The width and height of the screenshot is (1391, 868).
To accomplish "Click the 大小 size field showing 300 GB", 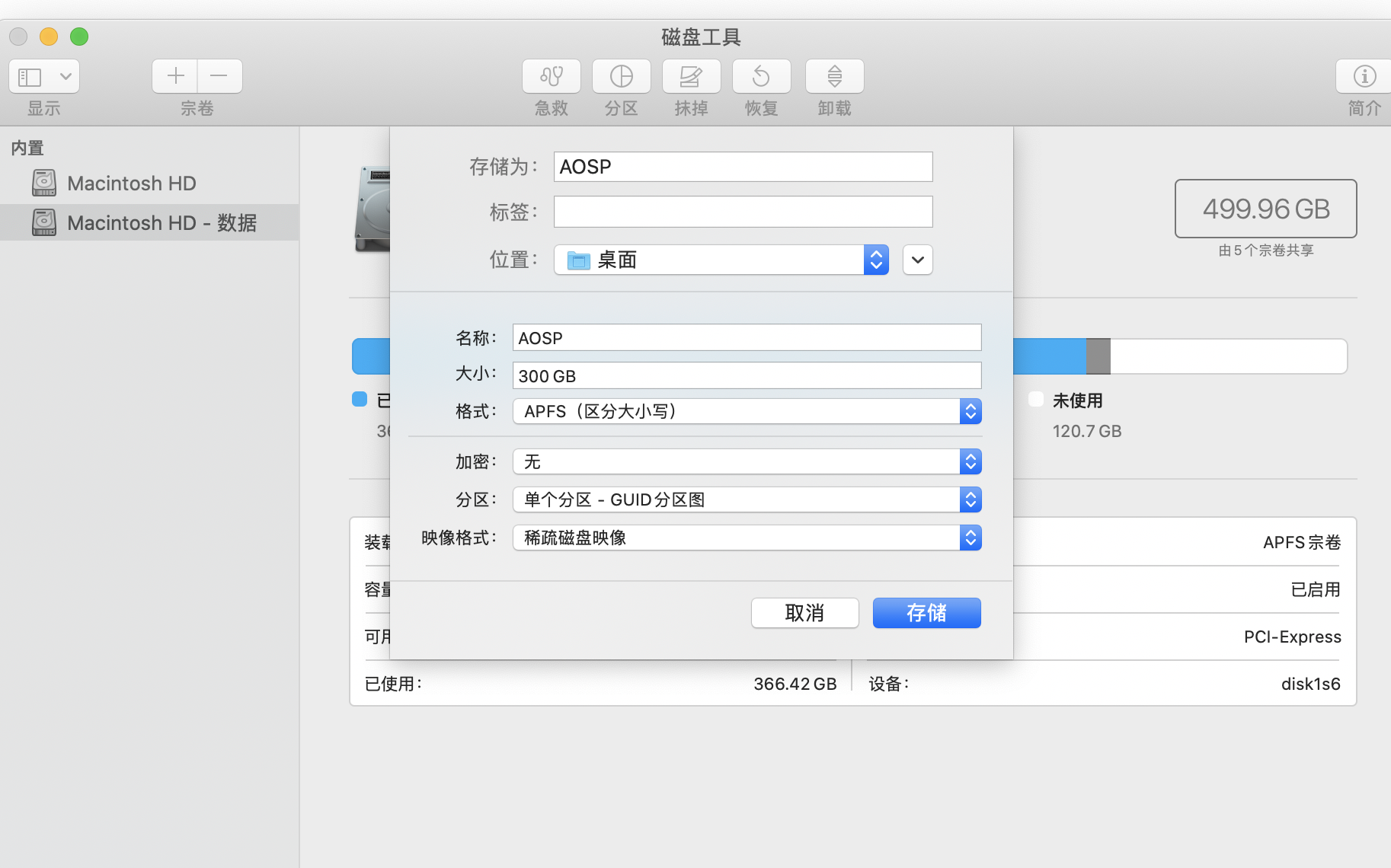I will click(747, 375).
